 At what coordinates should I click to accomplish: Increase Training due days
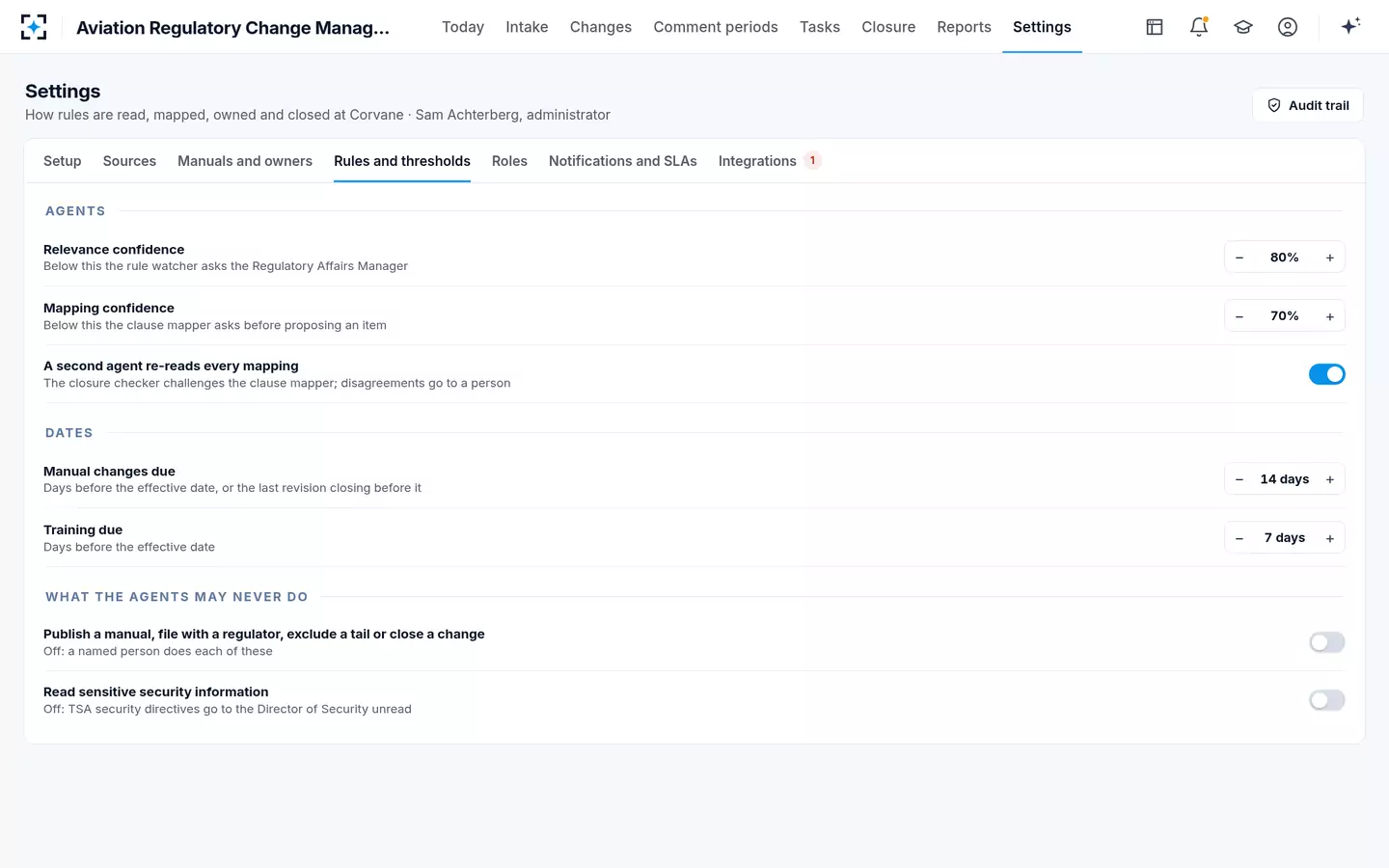tap(1330, 538)
